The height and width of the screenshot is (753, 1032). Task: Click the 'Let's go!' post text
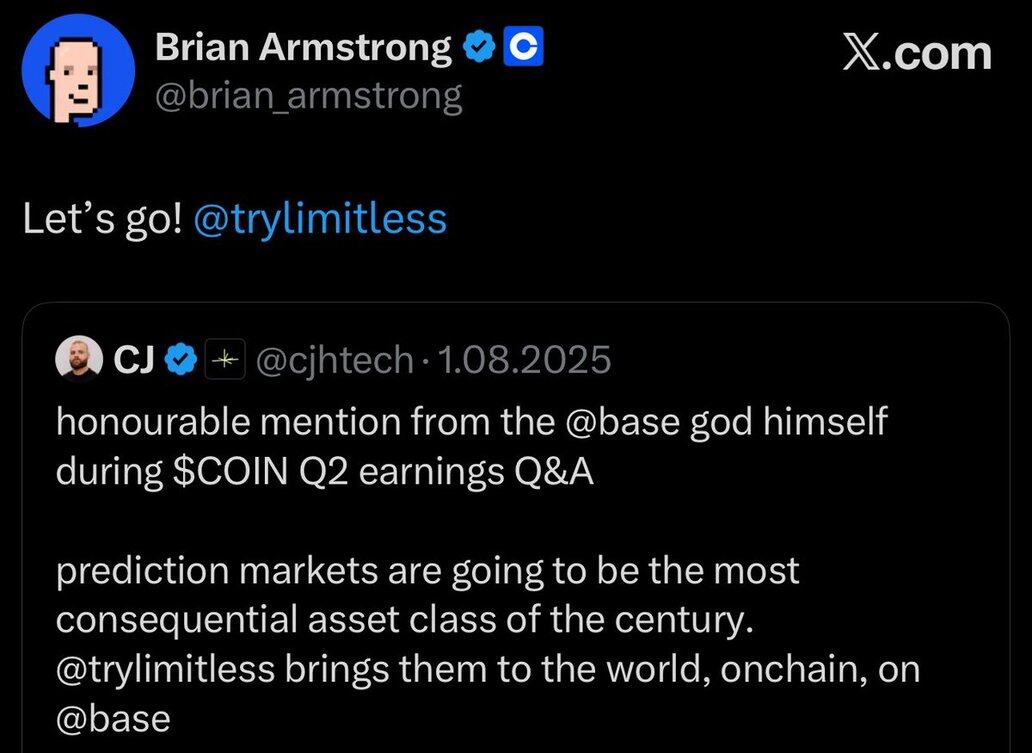[103, 219]
